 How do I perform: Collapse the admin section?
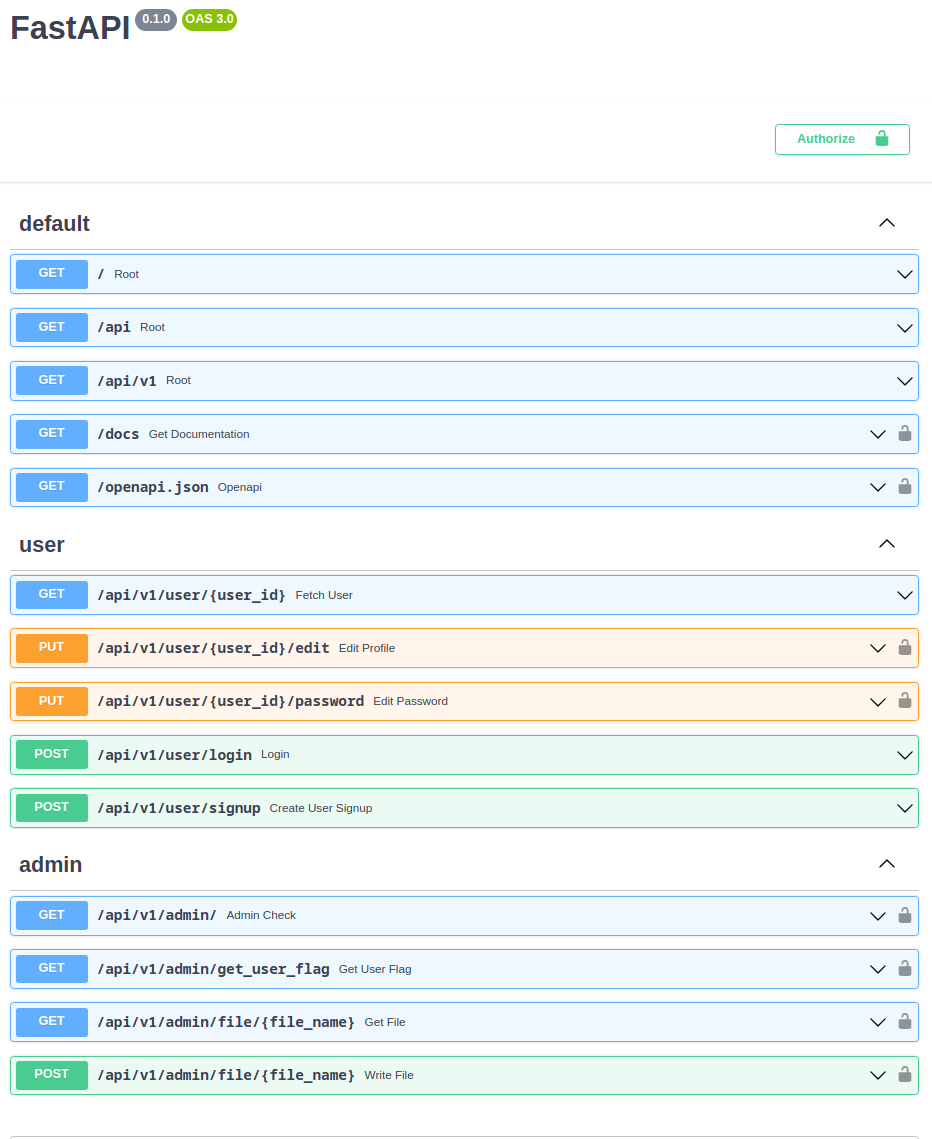pyautogui.click(x=887, y=864)
